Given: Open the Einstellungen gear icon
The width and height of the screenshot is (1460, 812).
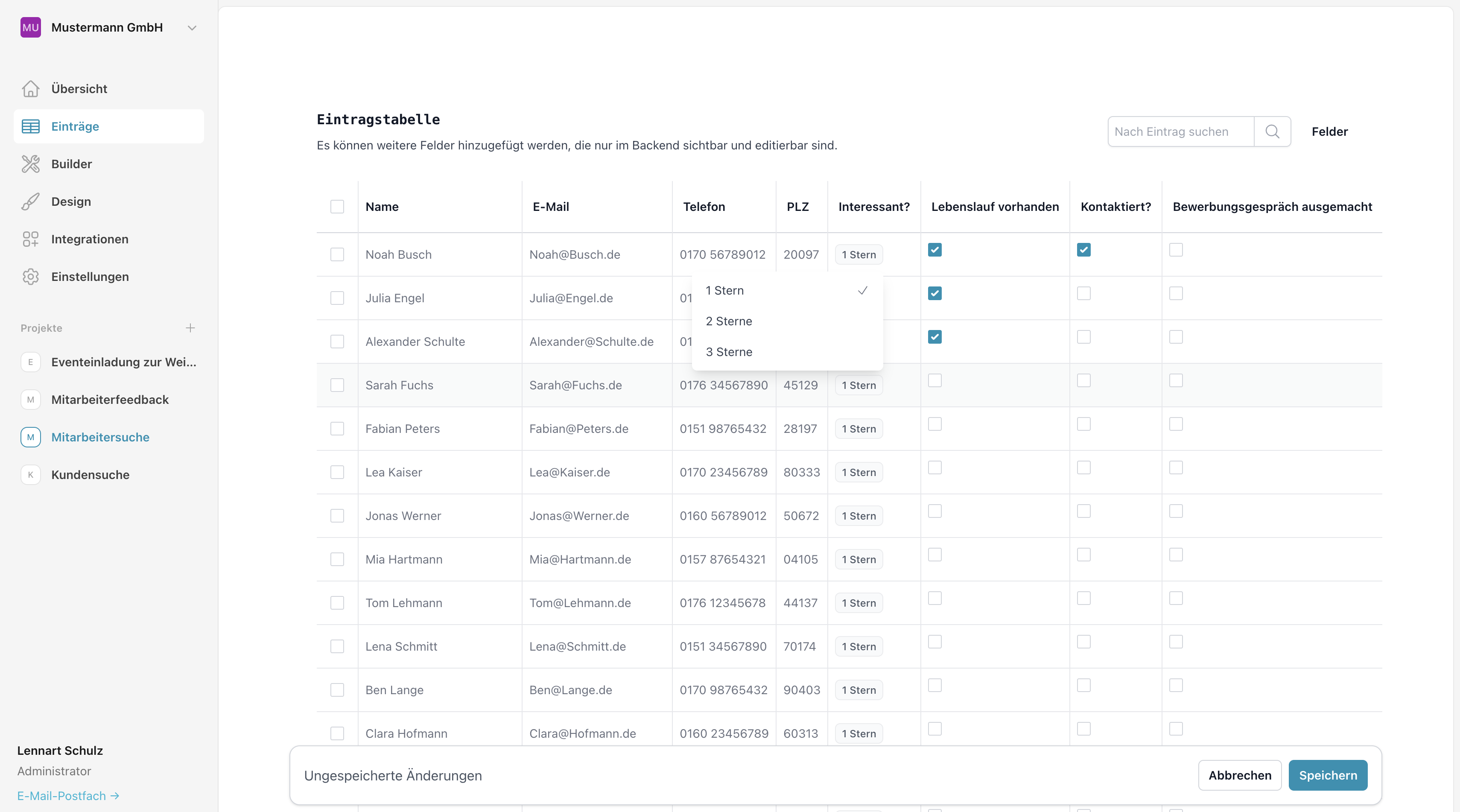Looking at the screenshot, I should coord(31,277).
